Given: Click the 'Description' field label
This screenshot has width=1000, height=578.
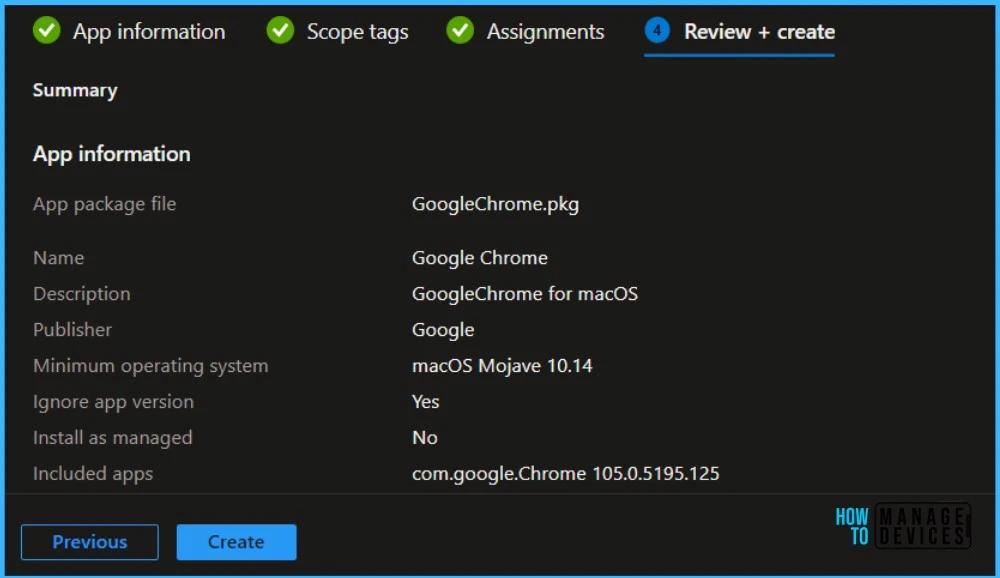Looking at the screenshot, I should [82, 293].
